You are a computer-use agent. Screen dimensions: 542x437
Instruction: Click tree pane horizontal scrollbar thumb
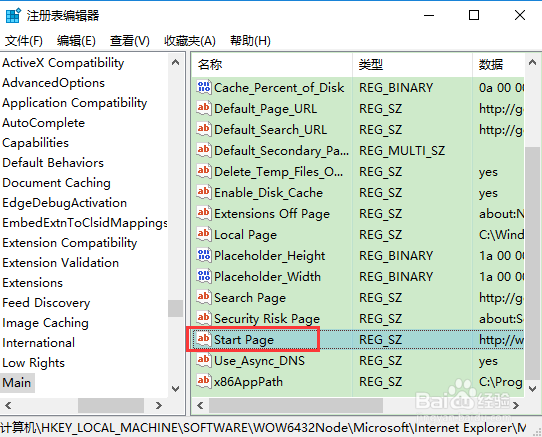(x=111, y=405)
